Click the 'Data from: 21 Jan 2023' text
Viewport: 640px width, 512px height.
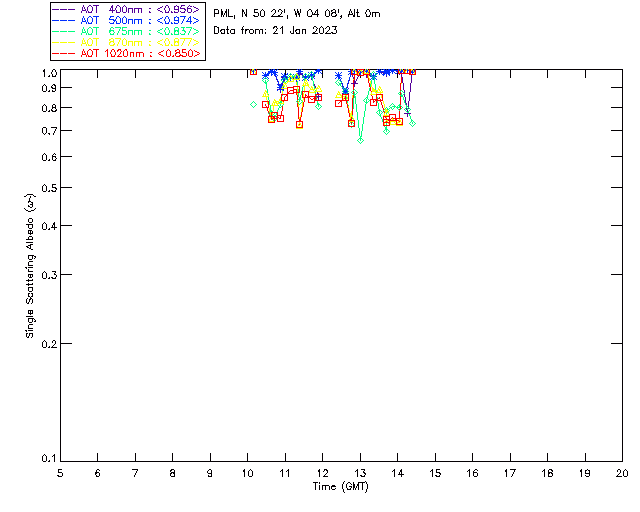click(x=276, y=31)
